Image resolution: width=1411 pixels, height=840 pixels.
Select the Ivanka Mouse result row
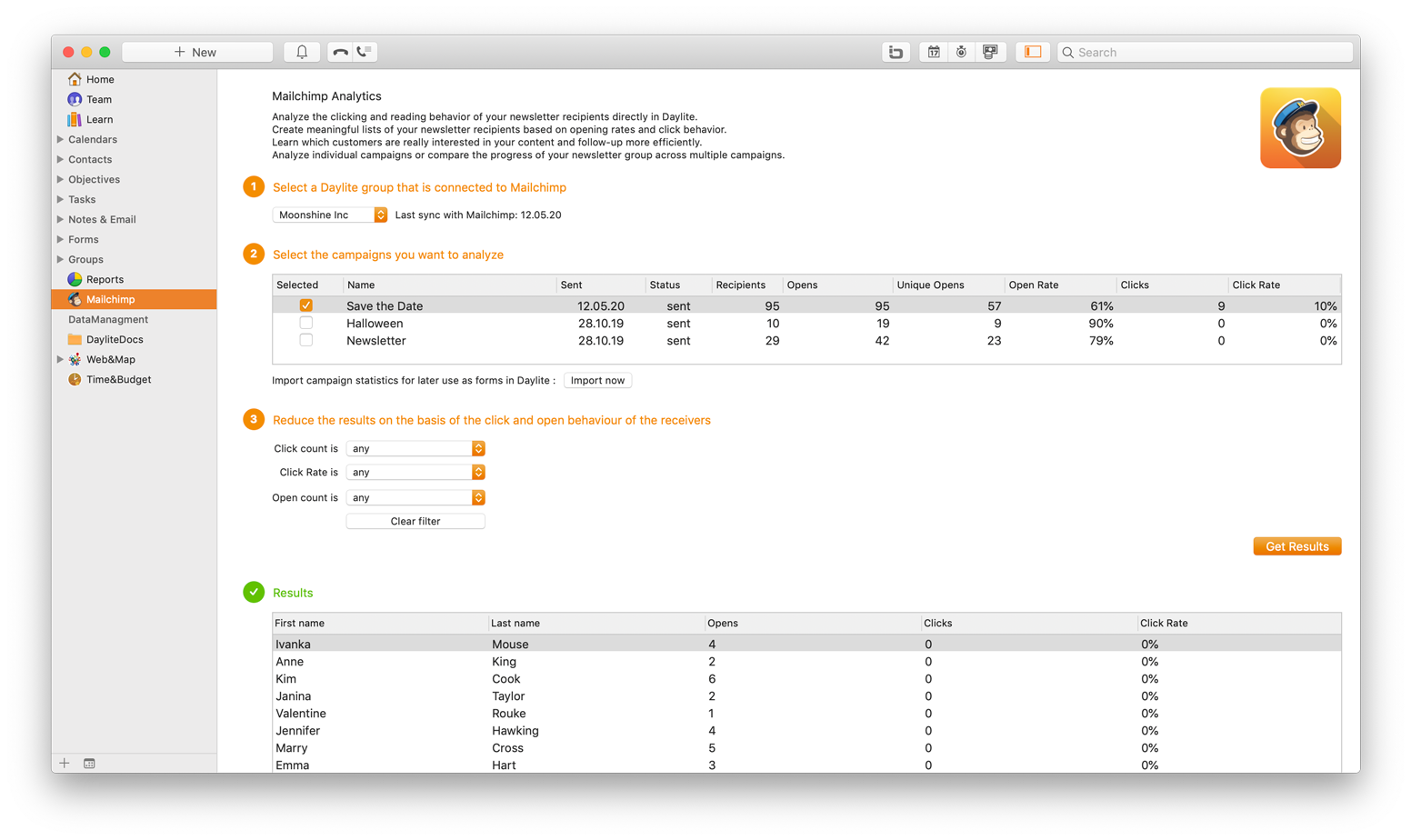(806, 644)
